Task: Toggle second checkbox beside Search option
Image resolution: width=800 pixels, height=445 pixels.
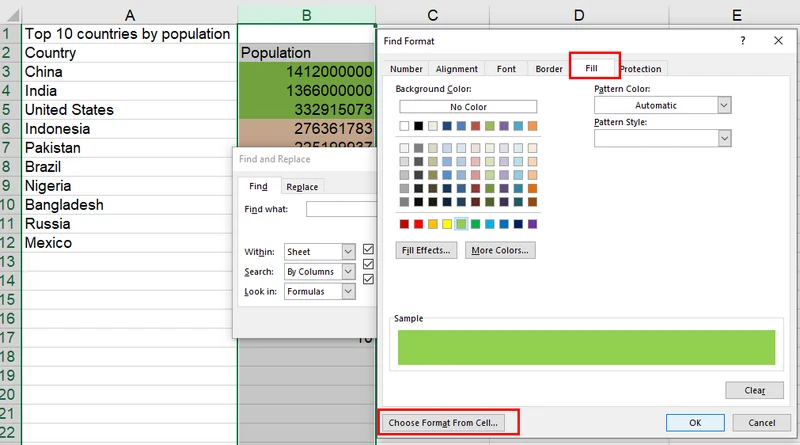Action: [x=368, y=264]
